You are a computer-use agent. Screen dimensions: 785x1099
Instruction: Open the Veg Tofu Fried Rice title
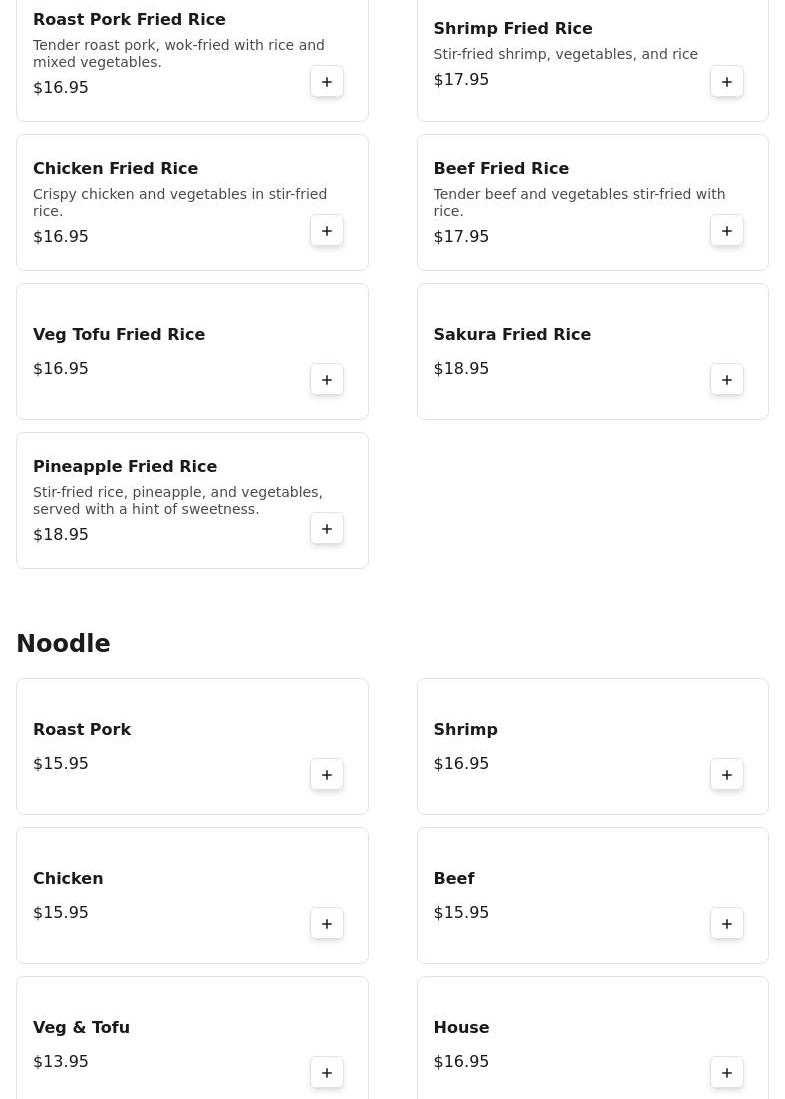[x=119, y=335]
